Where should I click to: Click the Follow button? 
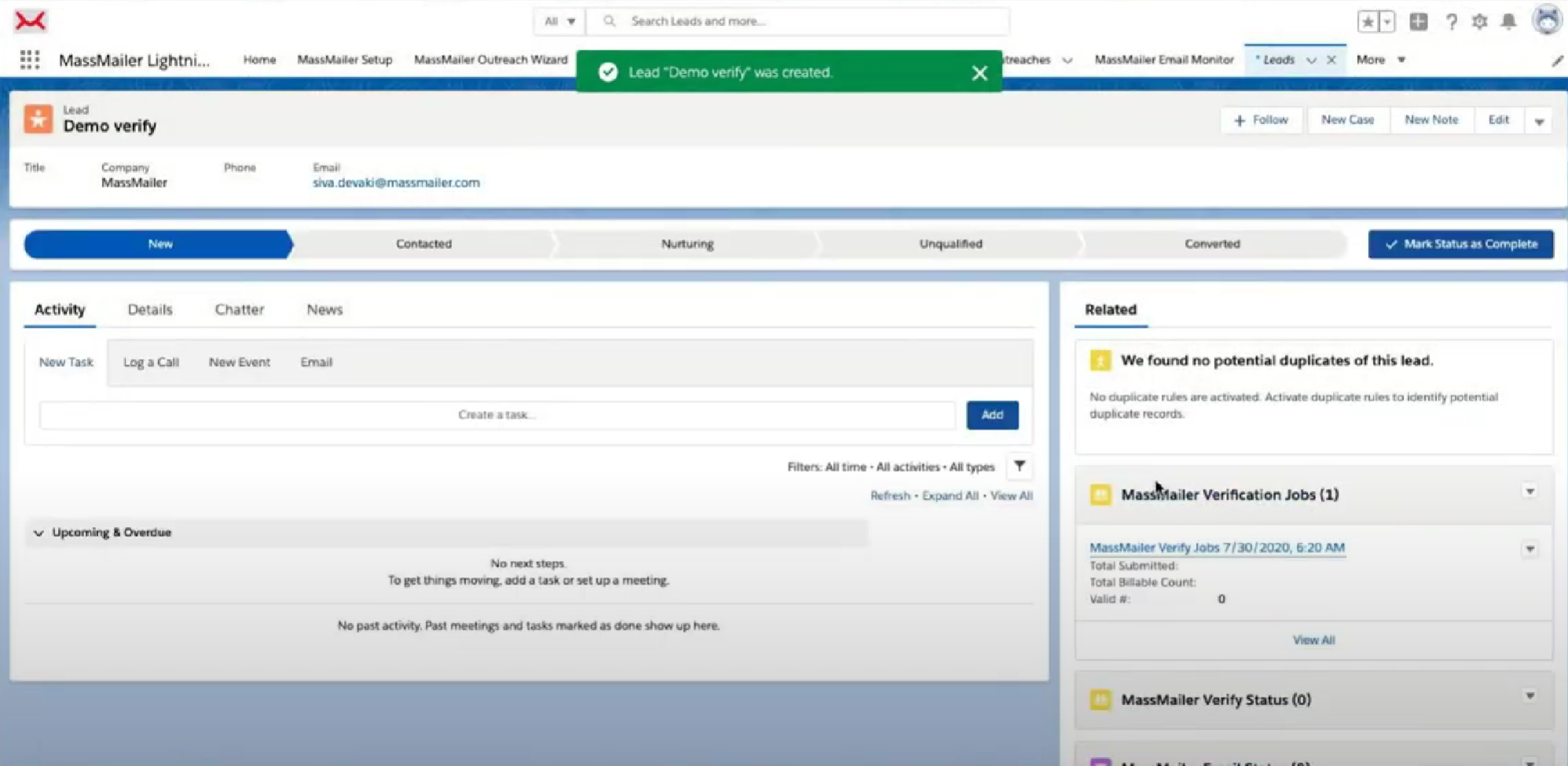(x=1261, y=120)
